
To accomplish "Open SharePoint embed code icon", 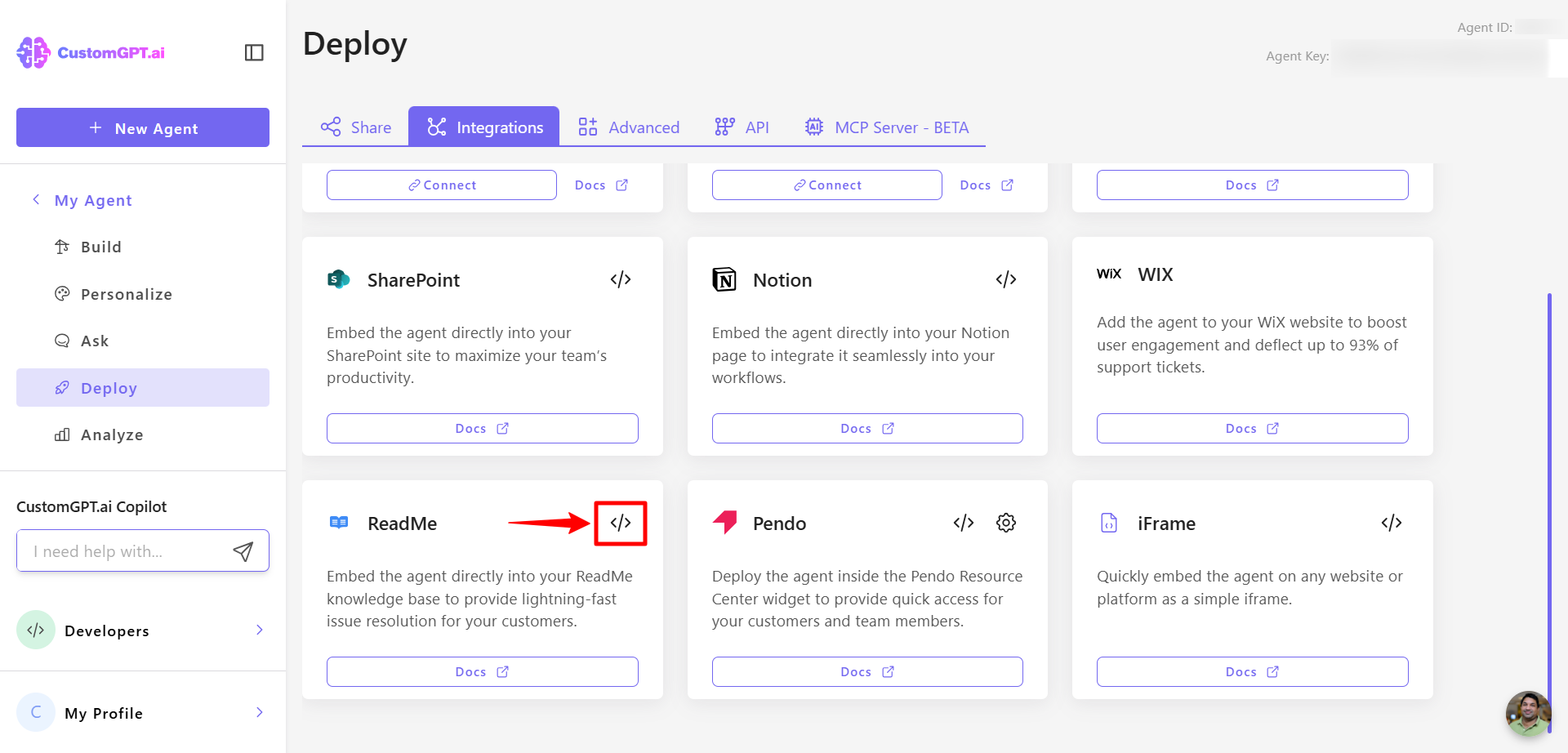I will (x=621, y=279).
